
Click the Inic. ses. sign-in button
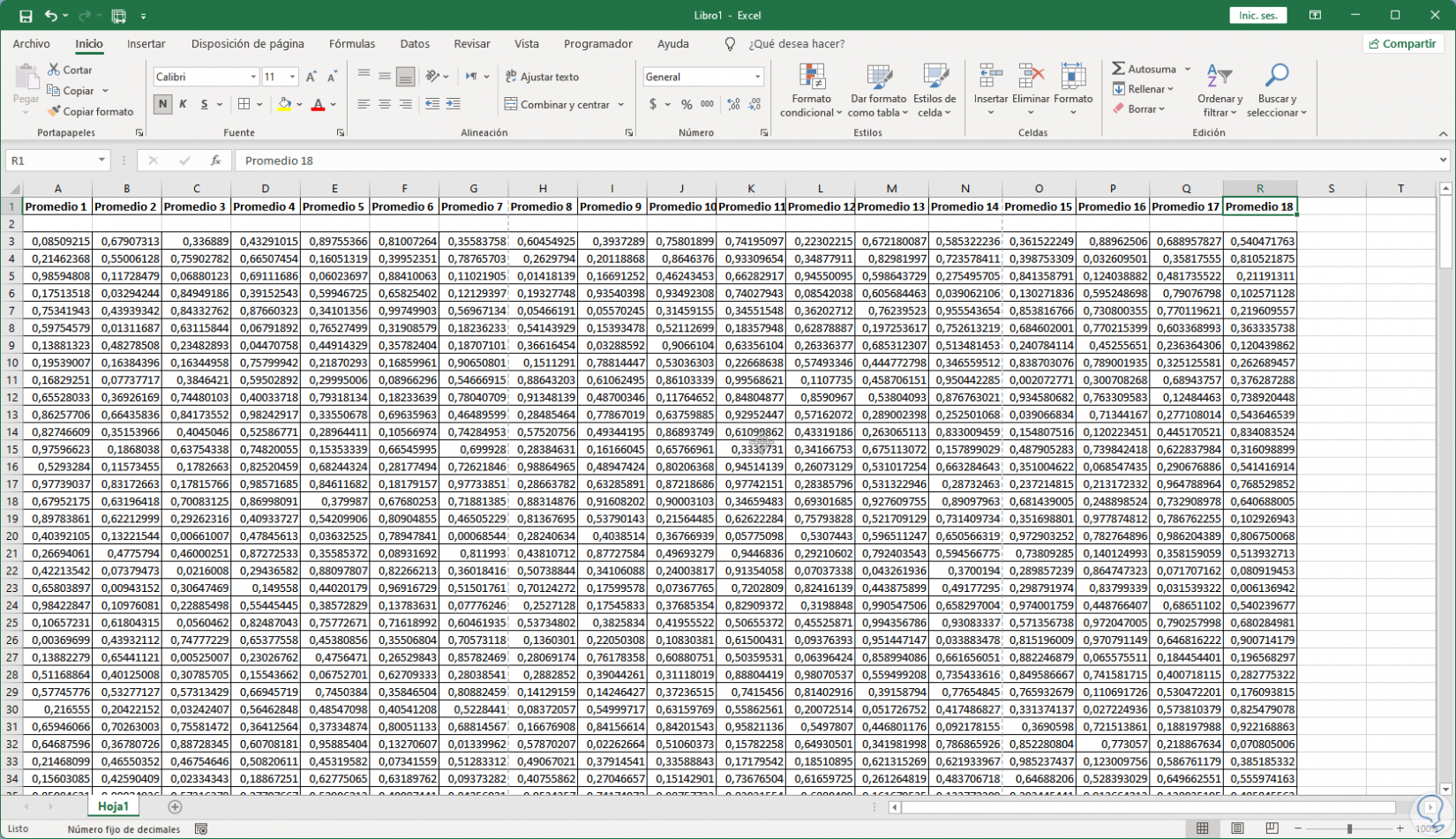pyautogui.click(x=1258, y=16)
